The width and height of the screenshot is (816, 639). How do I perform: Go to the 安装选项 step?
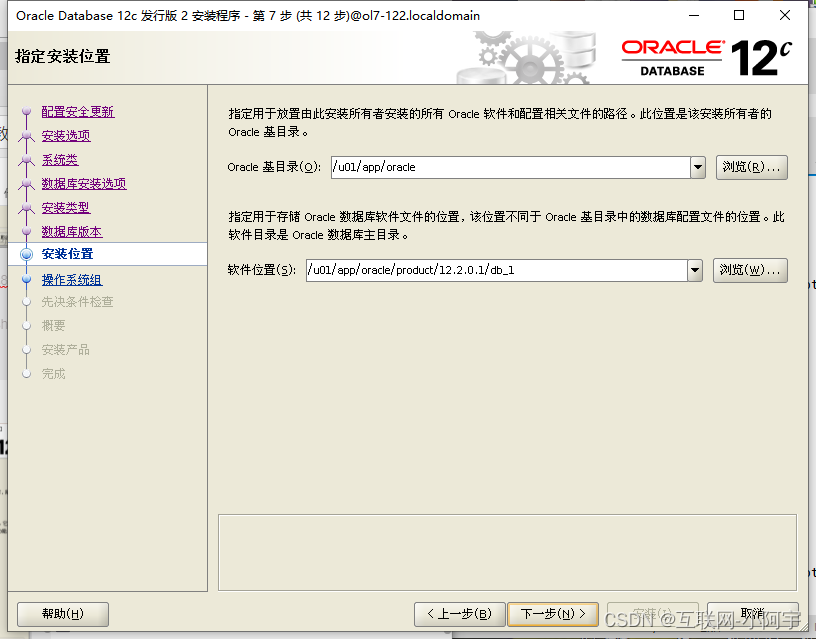click(66, 136)
